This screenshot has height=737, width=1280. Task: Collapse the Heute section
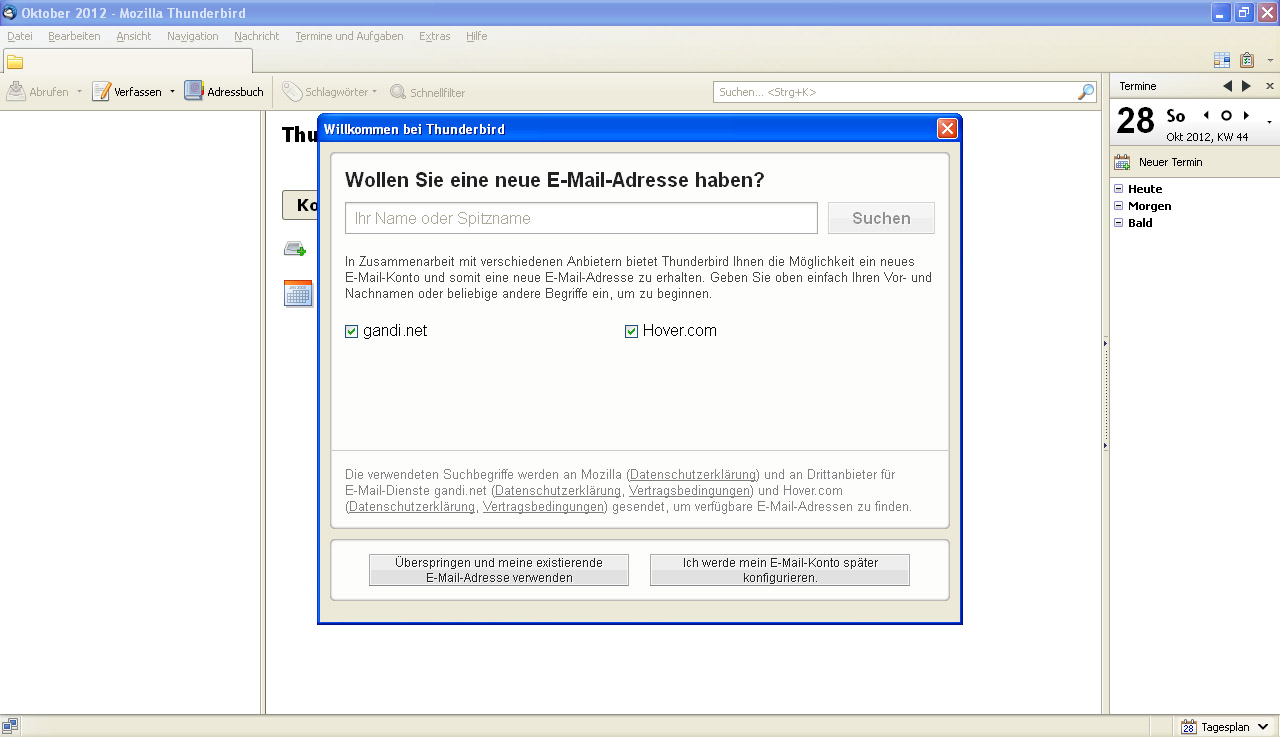click(x=1119, y=189)
